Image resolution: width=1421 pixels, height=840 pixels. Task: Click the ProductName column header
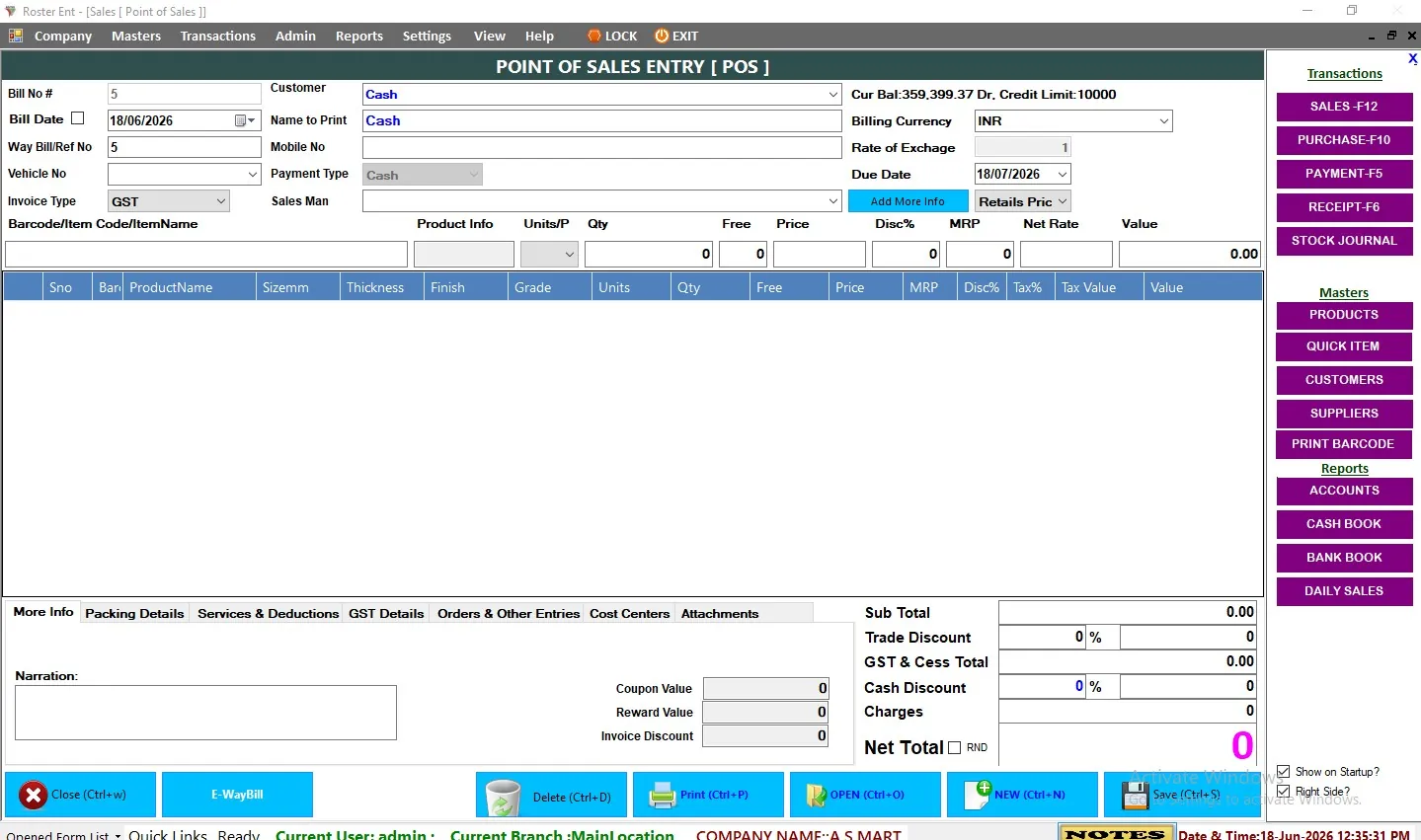click(x=189, y=287)
